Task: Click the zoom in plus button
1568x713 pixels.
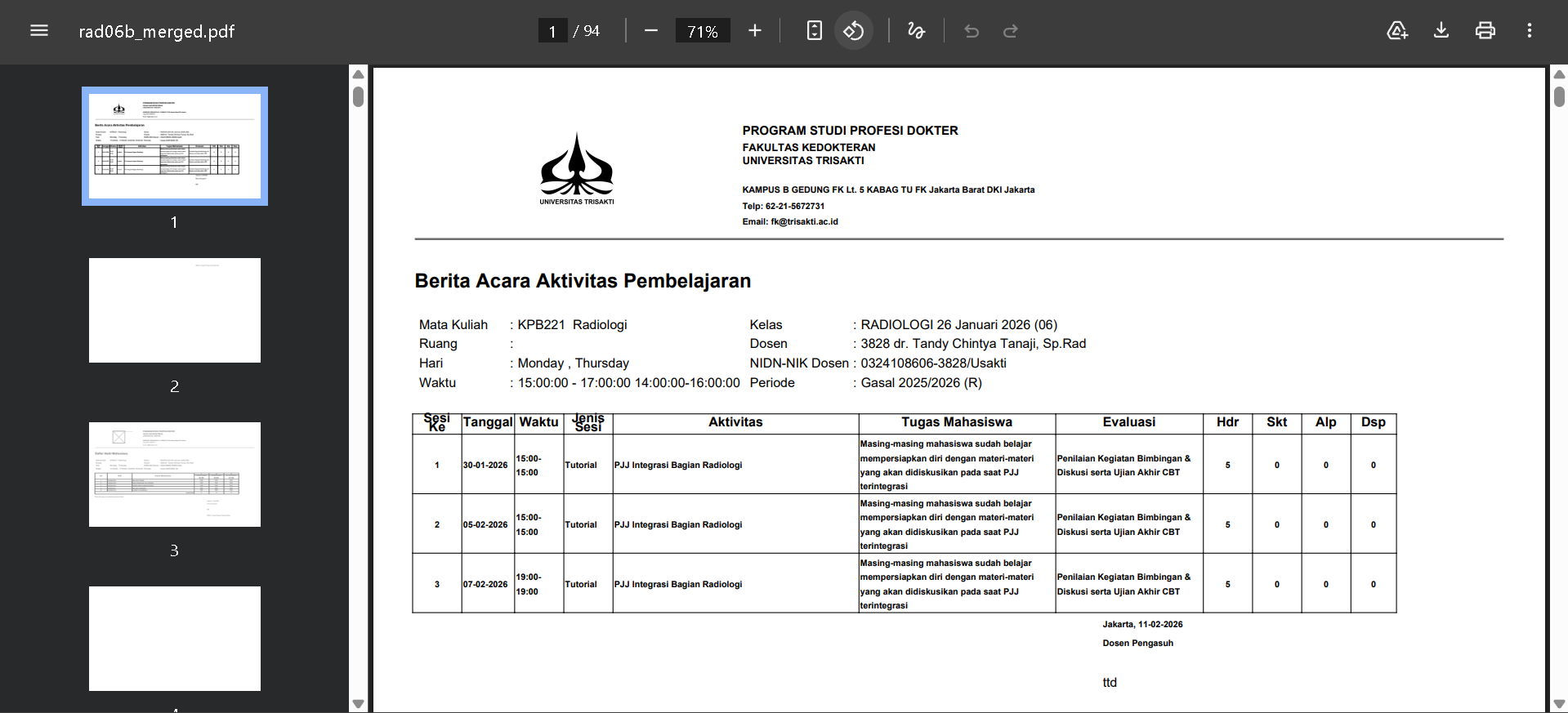Action: 754,31
